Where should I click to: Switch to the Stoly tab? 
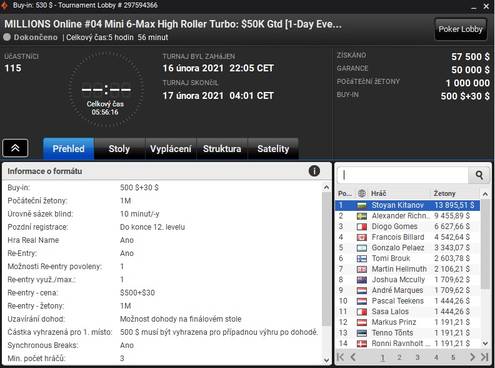click(119, 149)
